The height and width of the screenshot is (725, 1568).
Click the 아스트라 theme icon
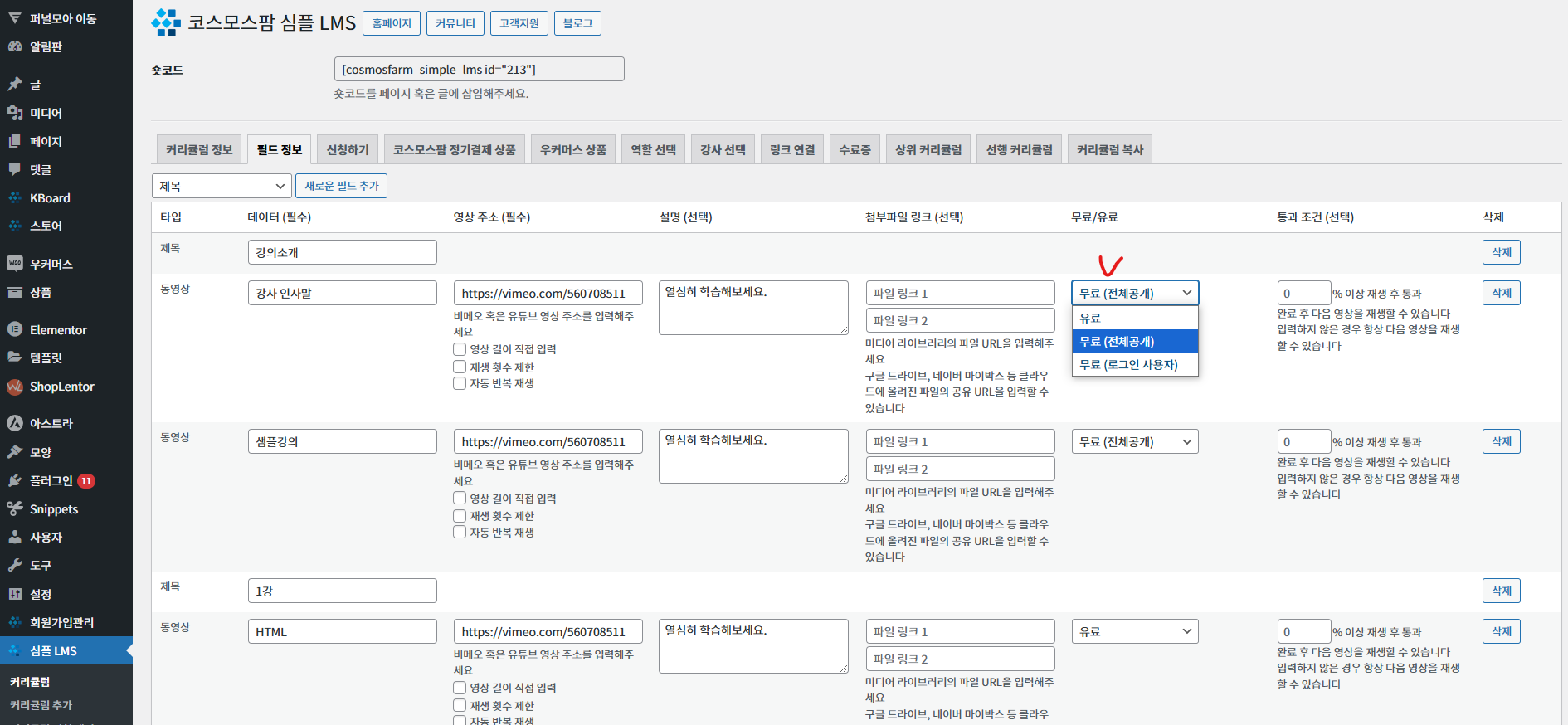pos(15,423)
